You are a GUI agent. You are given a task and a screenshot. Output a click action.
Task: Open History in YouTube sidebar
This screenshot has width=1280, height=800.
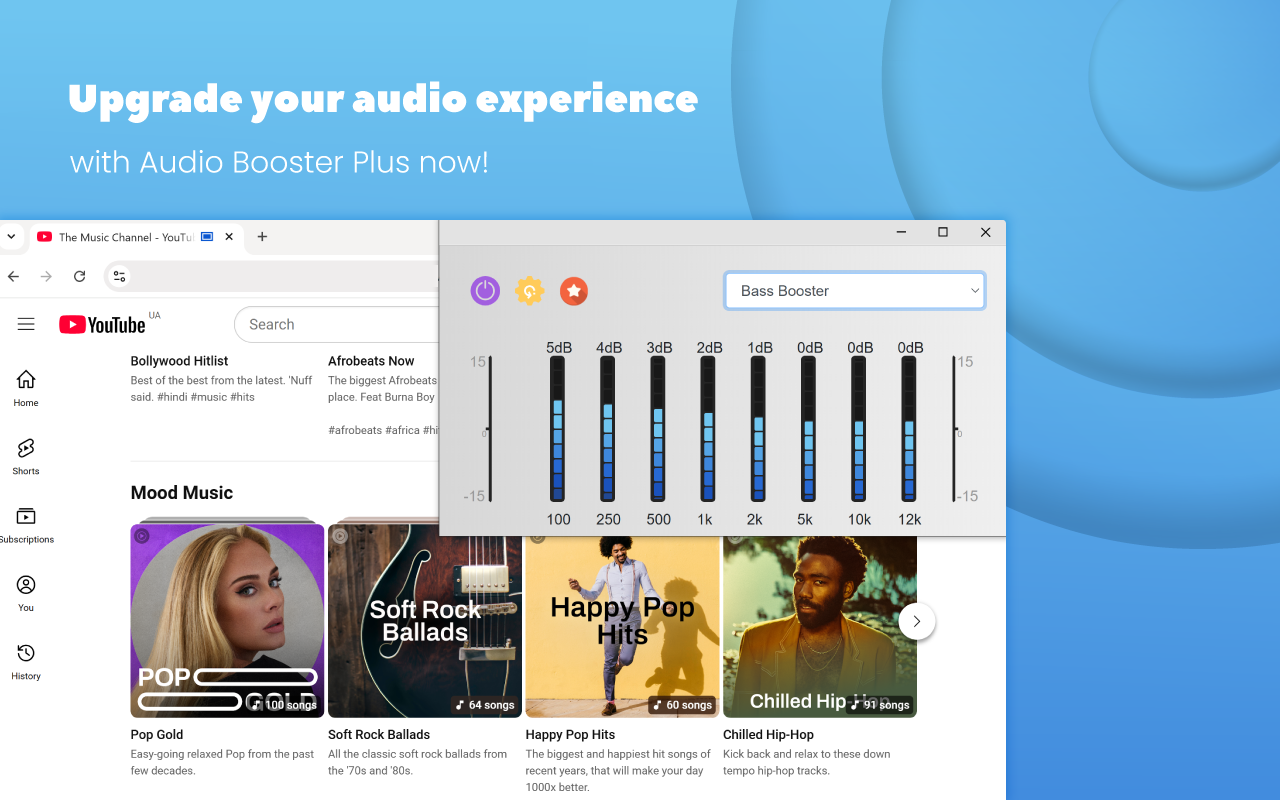click(x=26, y=662)
